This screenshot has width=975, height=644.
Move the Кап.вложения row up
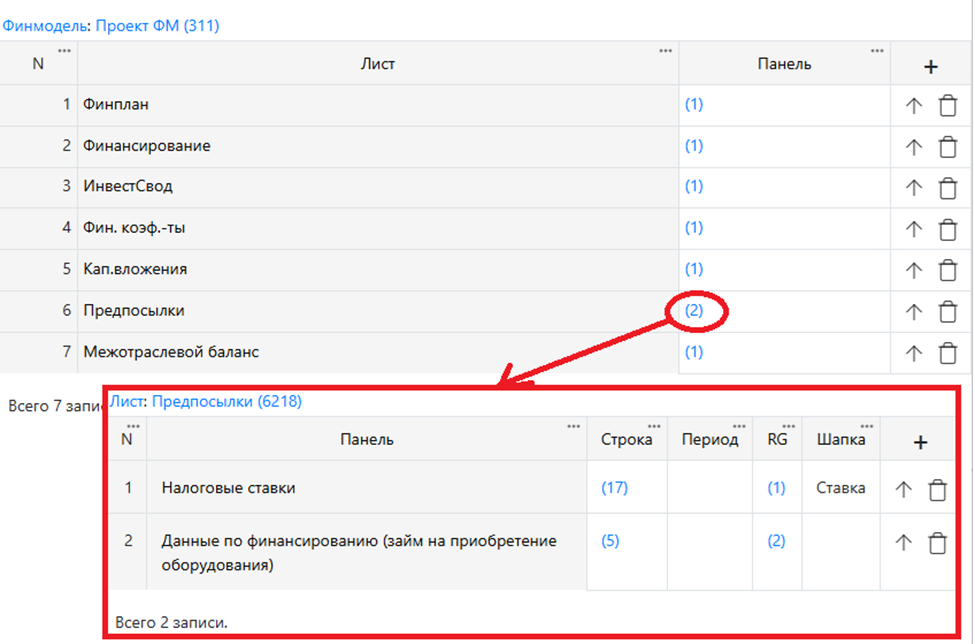[x=913, y=270]
